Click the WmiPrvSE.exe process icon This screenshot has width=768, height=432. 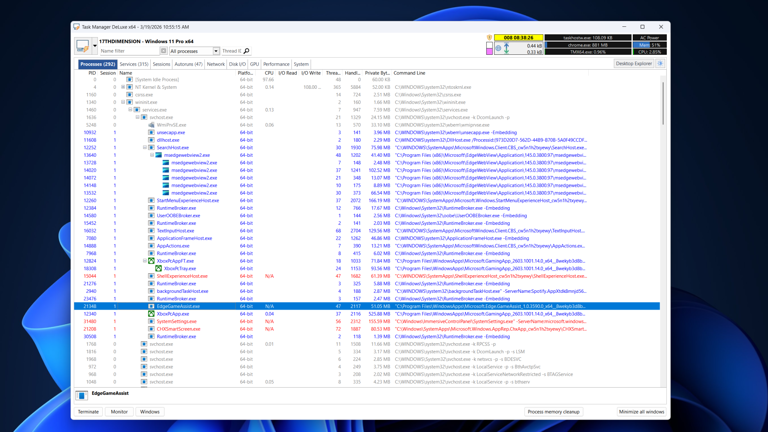coord(151,125)
